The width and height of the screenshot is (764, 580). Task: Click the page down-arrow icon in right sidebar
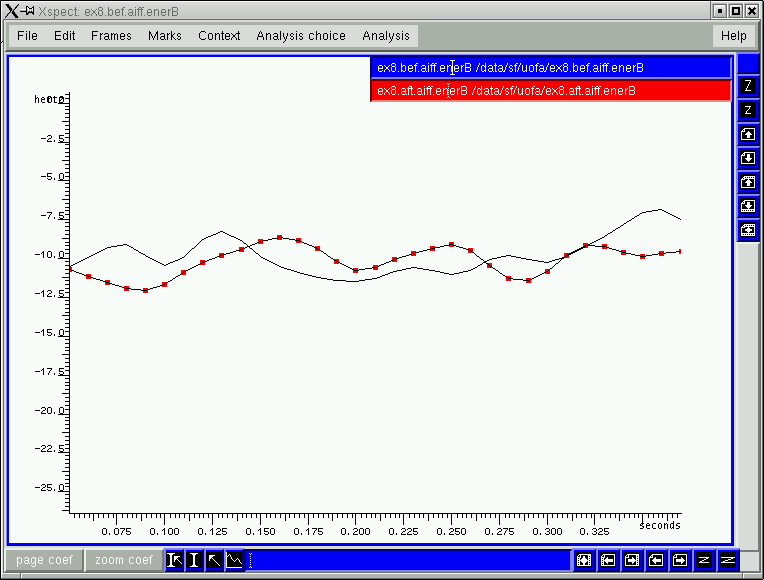coord(748,158)
